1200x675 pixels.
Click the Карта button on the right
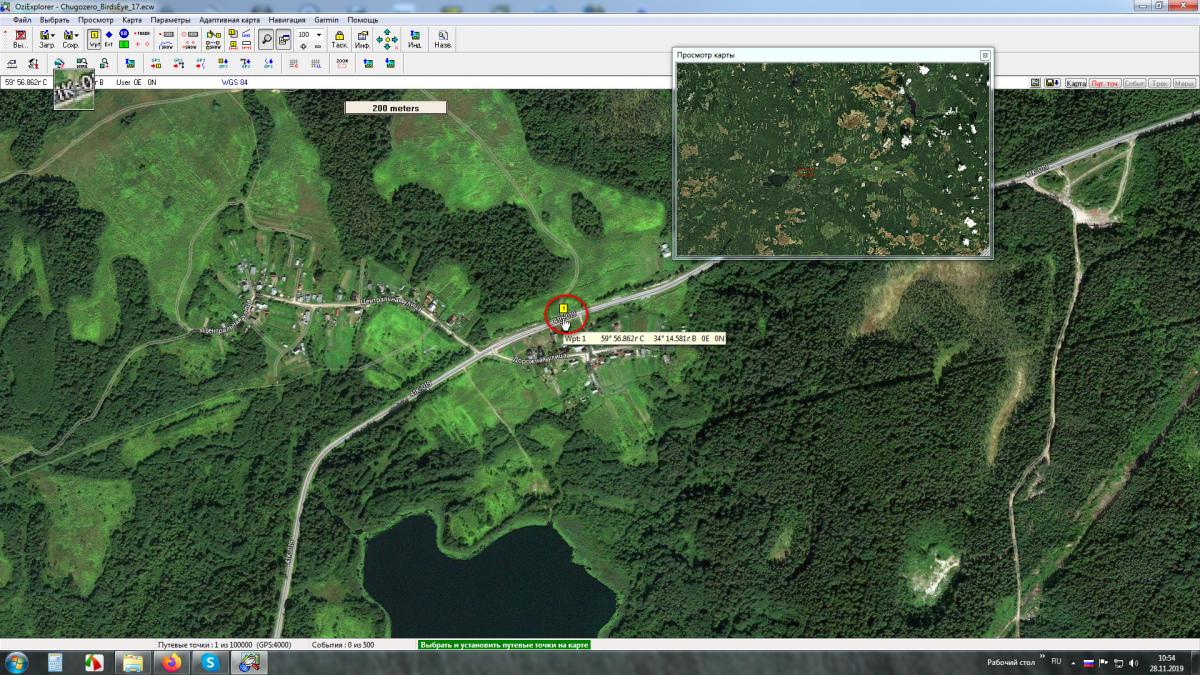click(1076, 83)
